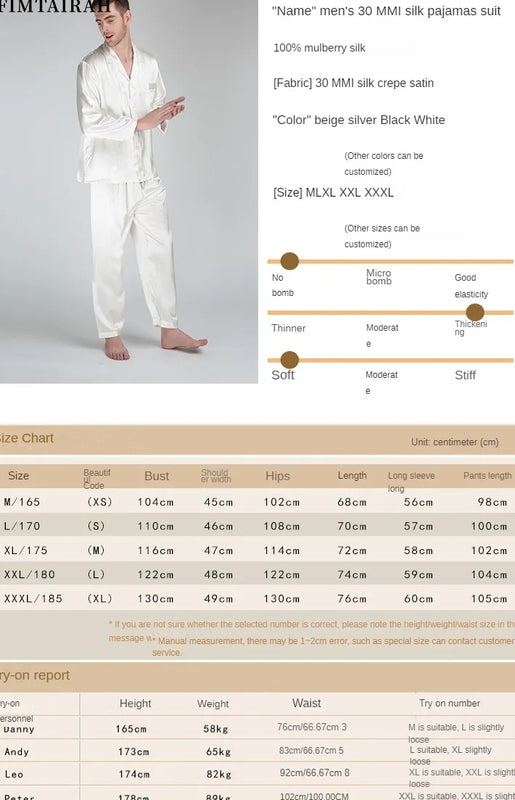Select the M/165 size row label
The width and height of the screenshot is (515, 800).
(22, 502)
